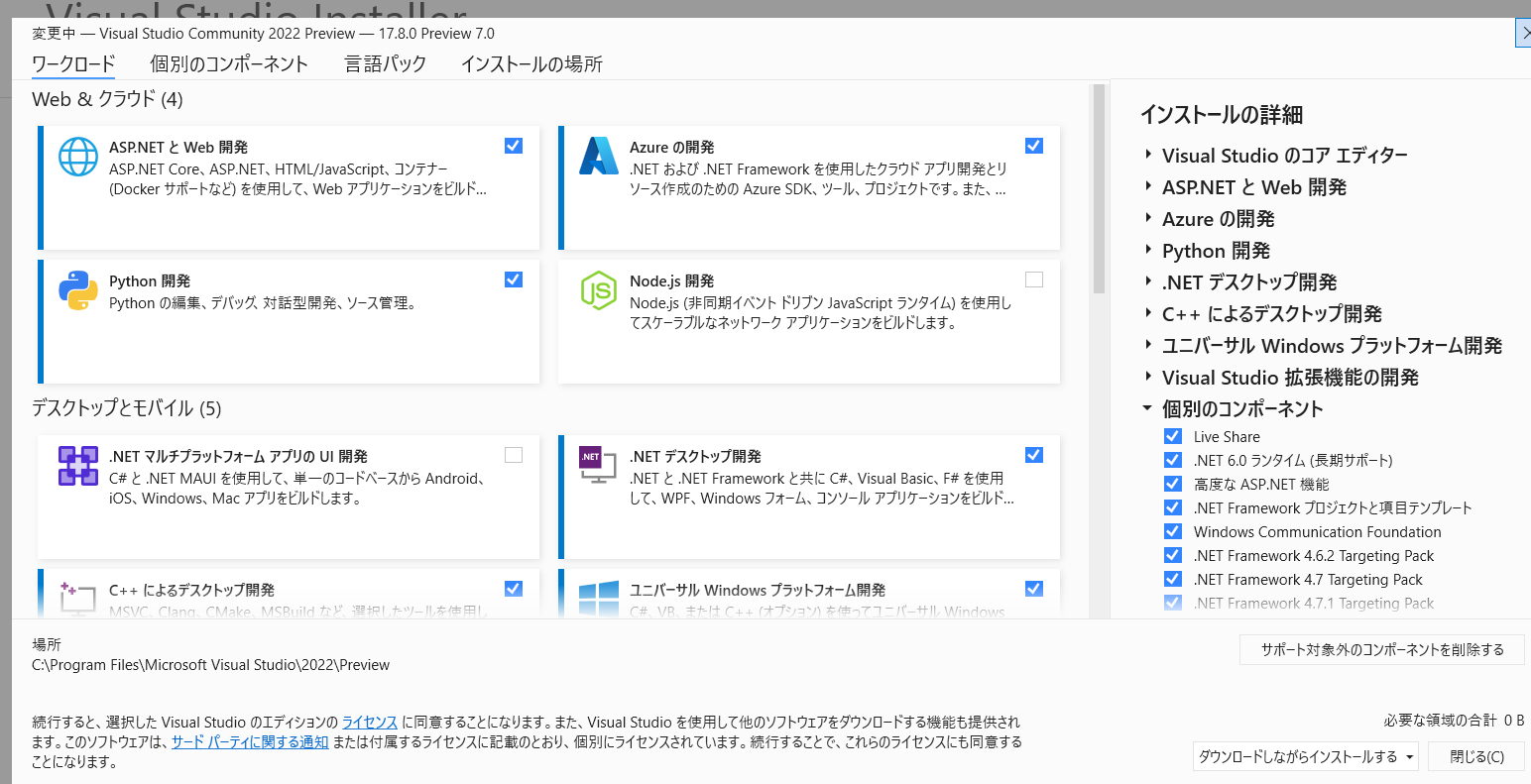This screenshot has width=1531, height=784.
Task: Open the ライセンス link
Action: (x=370, y=722)
